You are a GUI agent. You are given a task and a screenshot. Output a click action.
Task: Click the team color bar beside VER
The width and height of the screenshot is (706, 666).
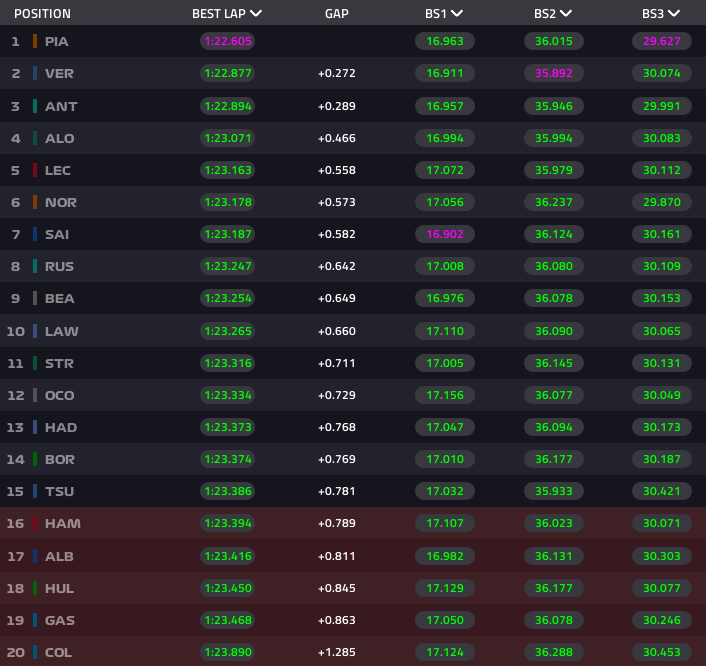(x=35, y=73)
